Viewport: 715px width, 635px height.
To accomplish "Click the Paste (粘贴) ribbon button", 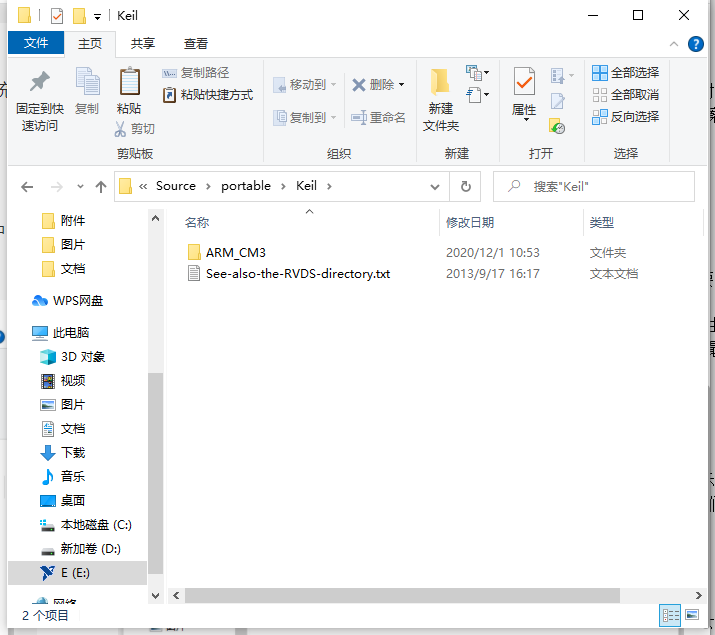I will [x=129, y=91].
